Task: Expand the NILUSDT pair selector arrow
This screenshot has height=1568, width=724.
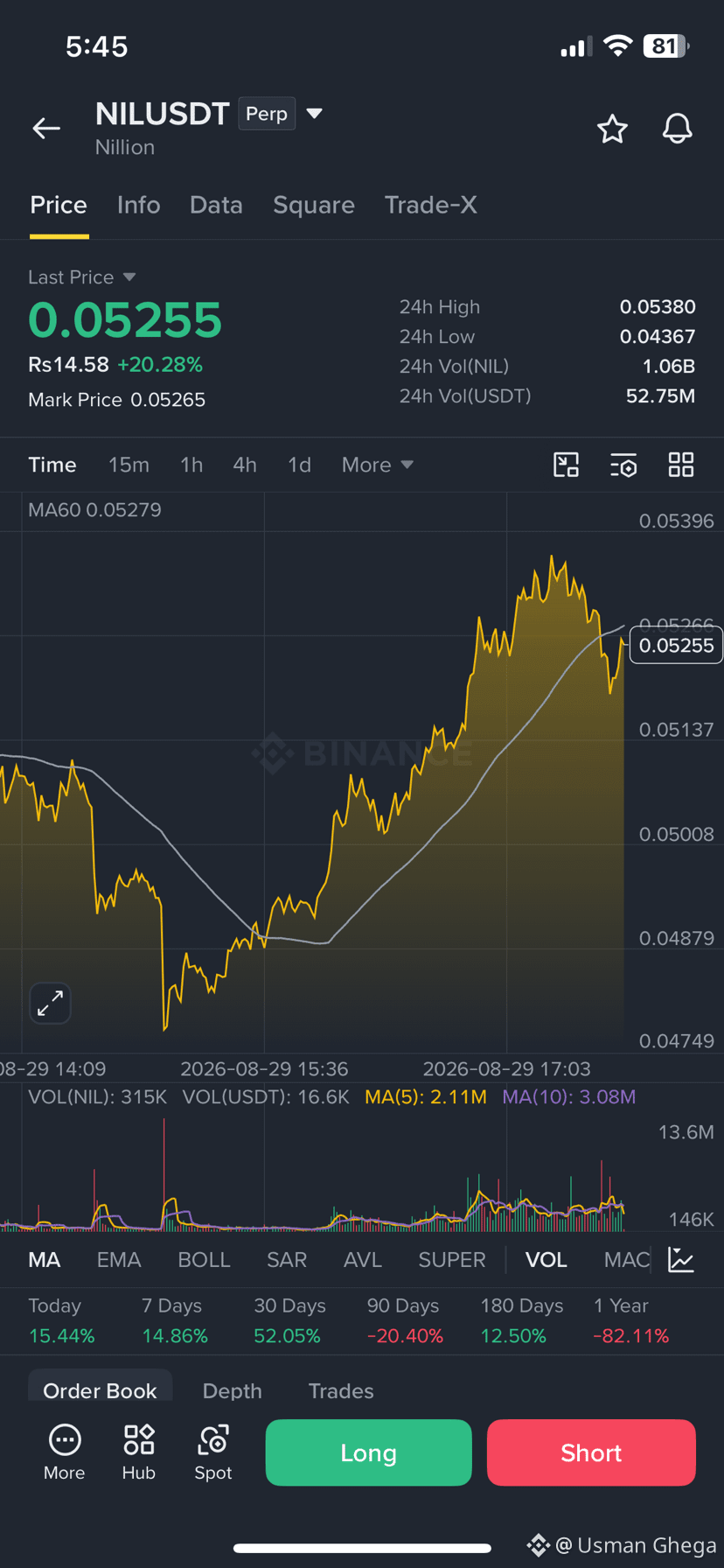Action: click(x=315, y=114)
